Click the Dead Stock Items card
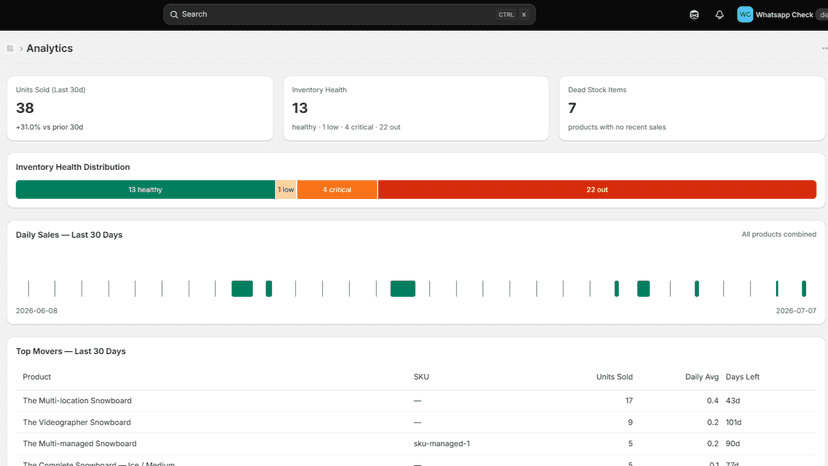The image size is (828, 466). (x=692, y=108)
